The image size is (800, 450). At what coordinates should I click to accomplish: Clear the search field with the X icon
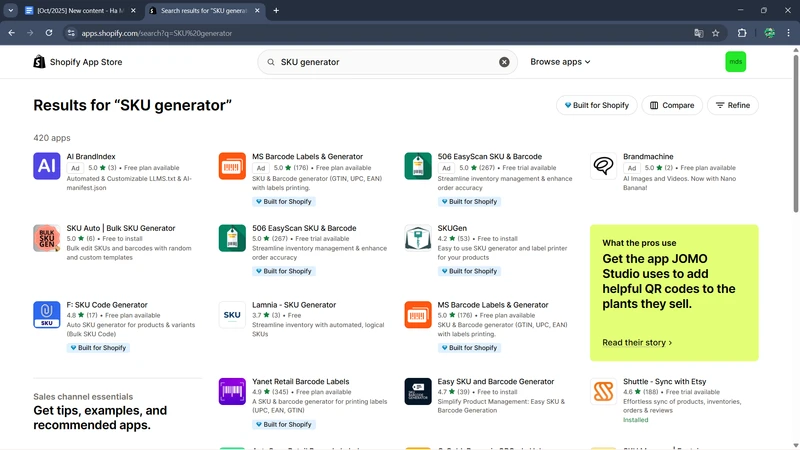click(x=504, y=62)
